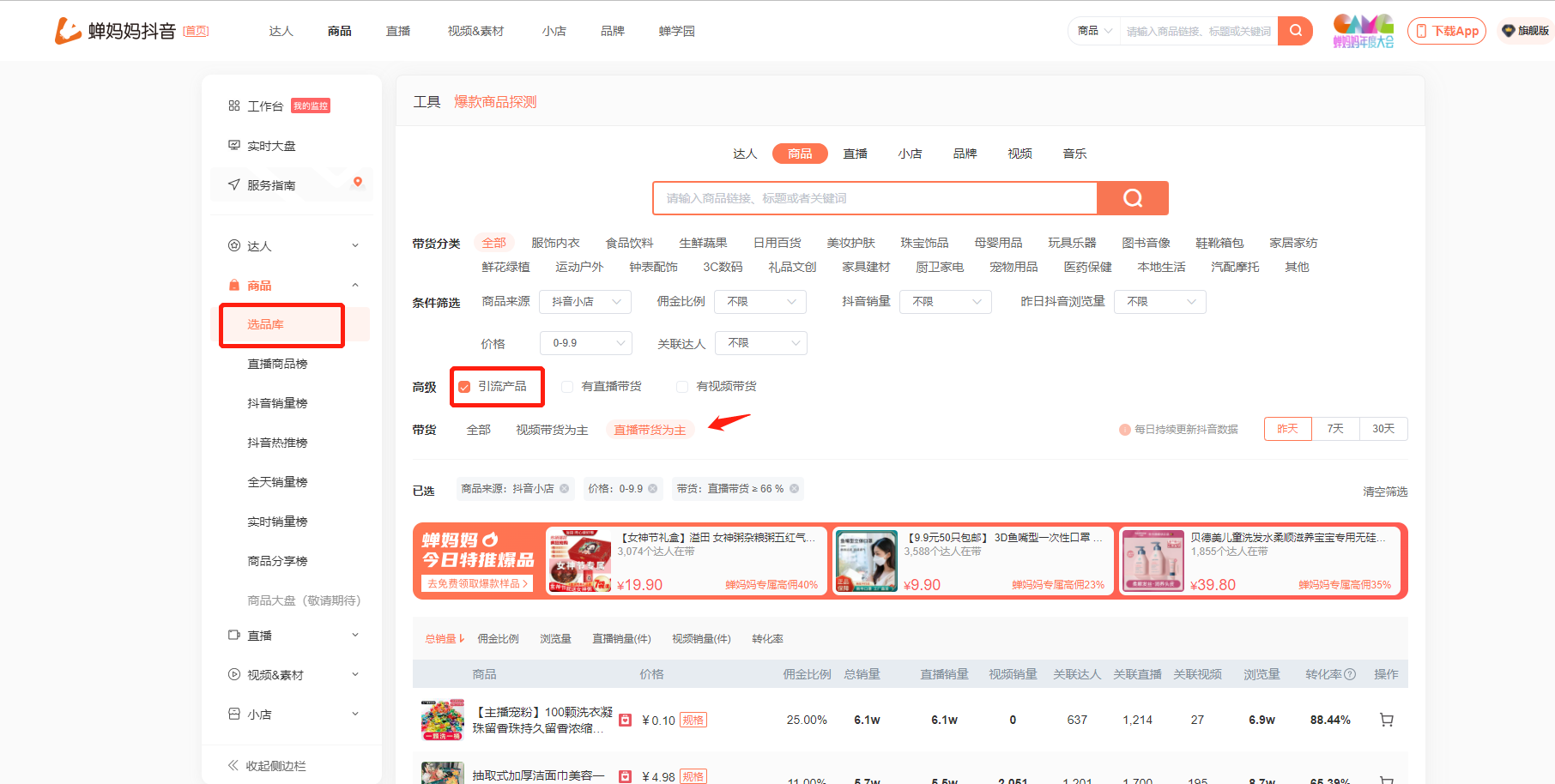
Task: Click 收起侧边栏 collapse arrows icon
Action: [233, 766]
